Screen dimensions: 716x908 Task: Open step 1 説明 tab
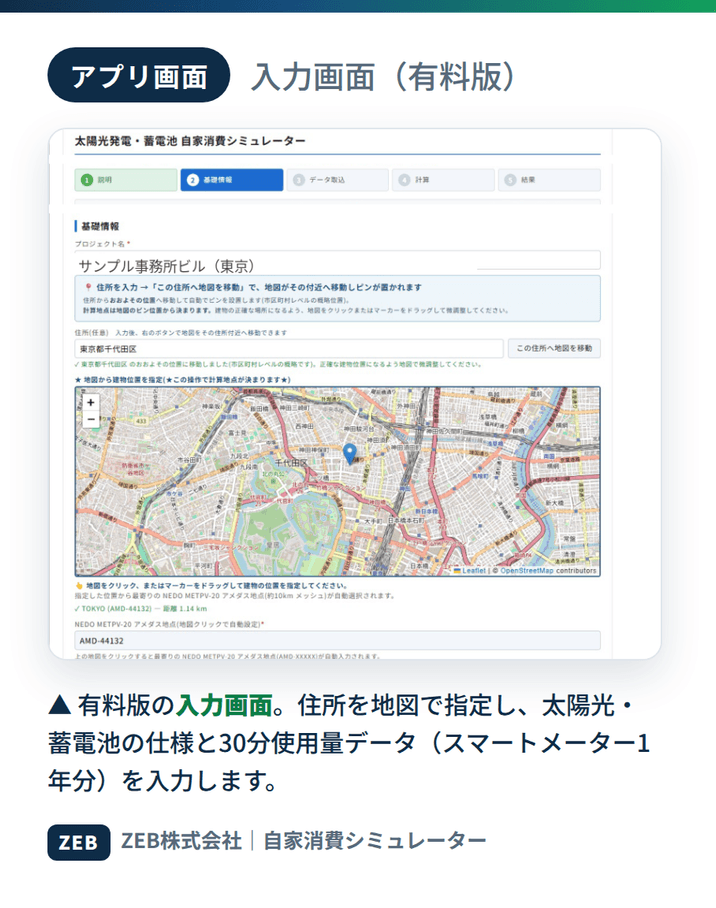point(126,180)
